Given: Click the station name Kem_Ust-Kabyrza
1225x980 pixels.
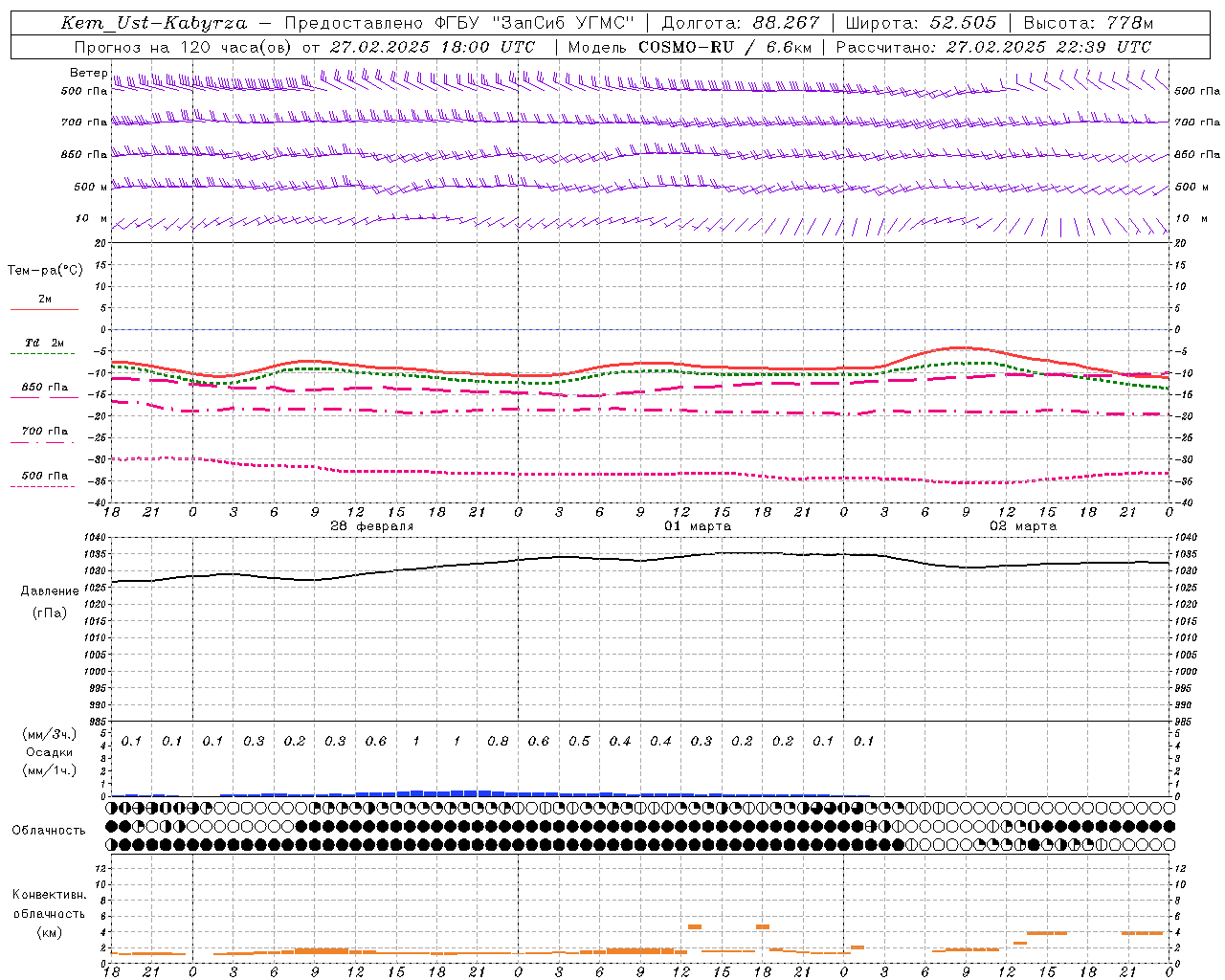Looking at the screenshot, I should [x=154, y=23].
